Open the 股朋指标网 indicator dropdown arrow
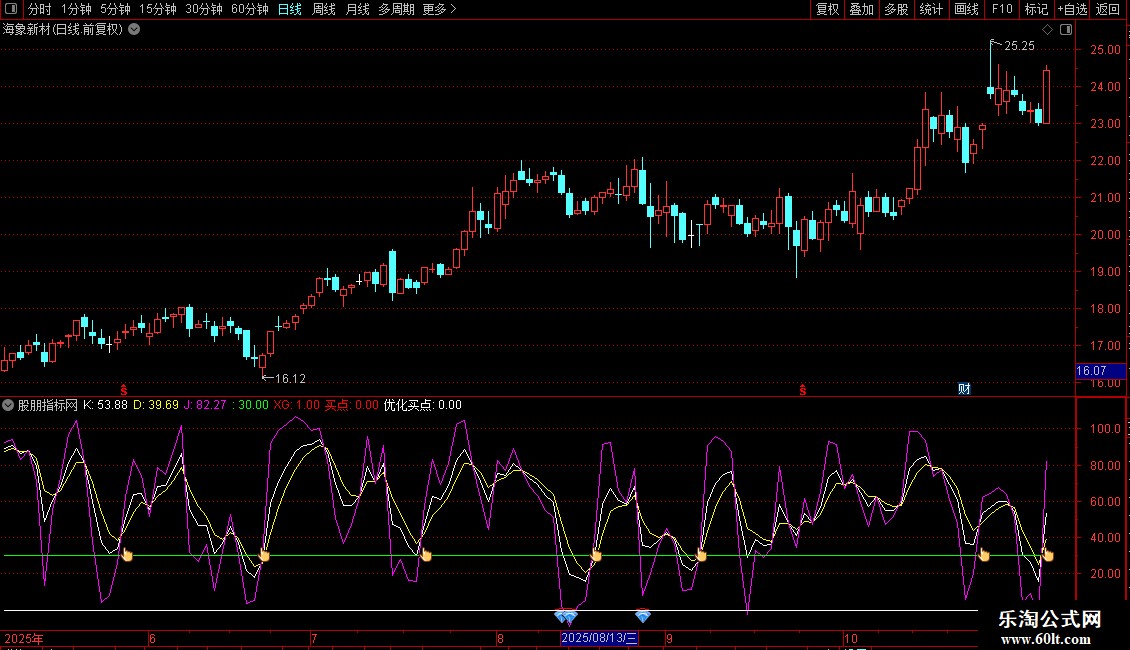This screenshot has width=1130, height=650. coord(9,405)
